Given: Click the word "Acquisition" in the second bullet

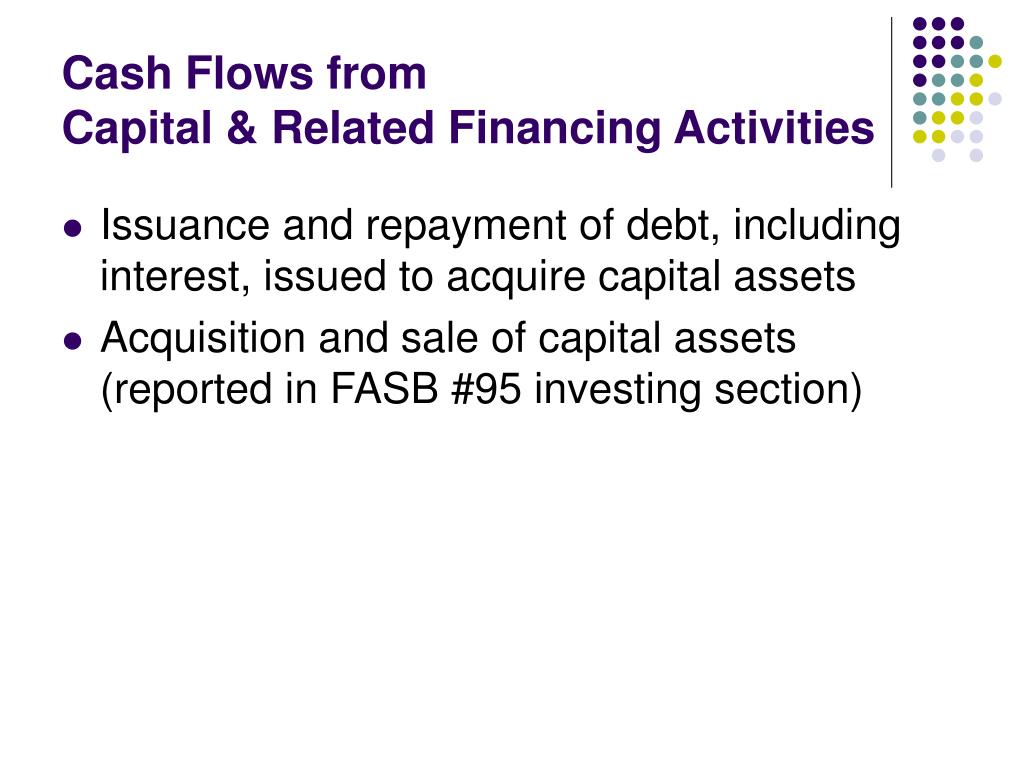Looking at the screenshot, I should tap(203, 338).
